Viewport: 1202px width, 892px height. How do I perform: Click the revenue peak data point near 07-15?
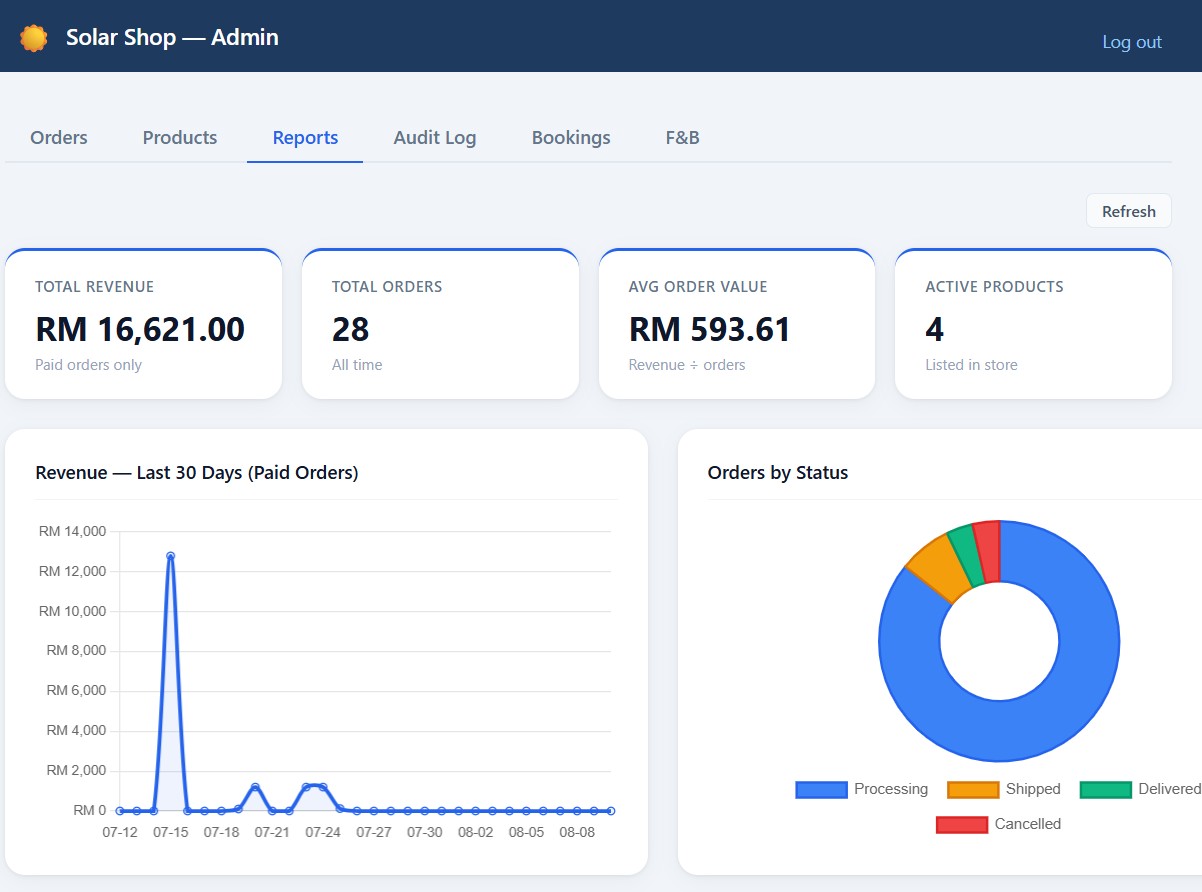(171, 556)
